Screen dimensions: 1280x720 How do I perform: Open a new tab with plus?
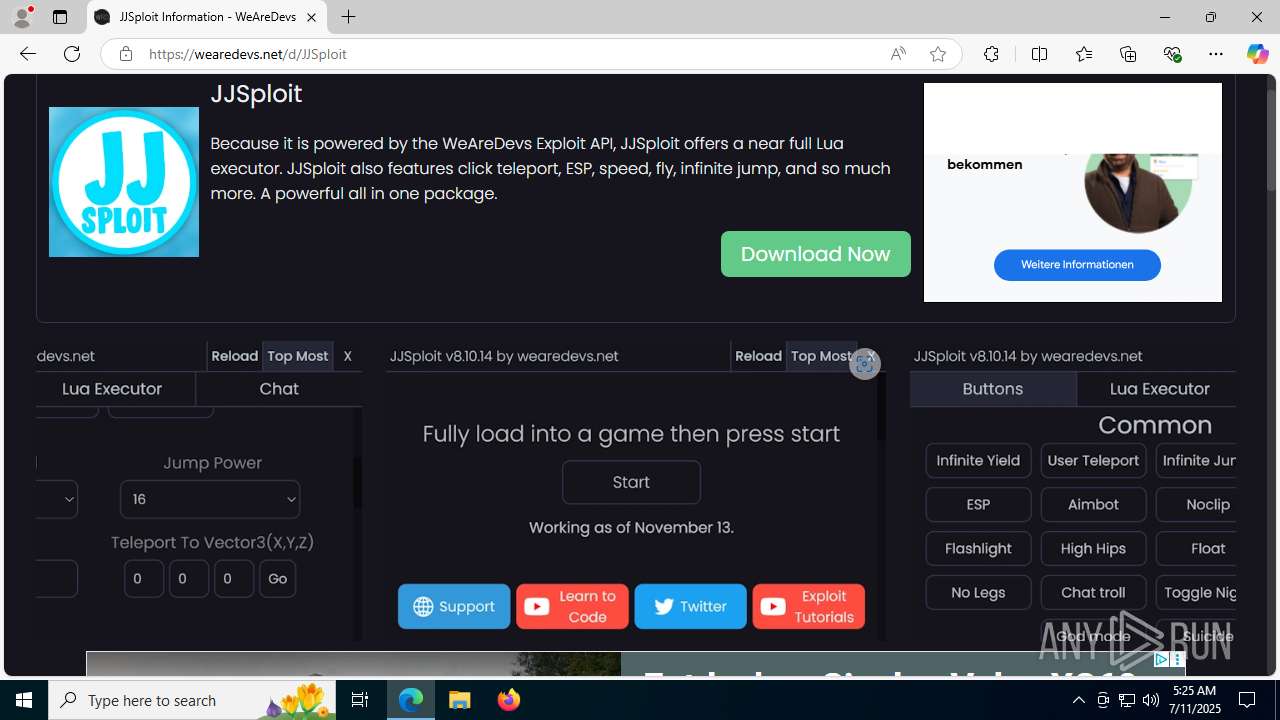(348, 17)
